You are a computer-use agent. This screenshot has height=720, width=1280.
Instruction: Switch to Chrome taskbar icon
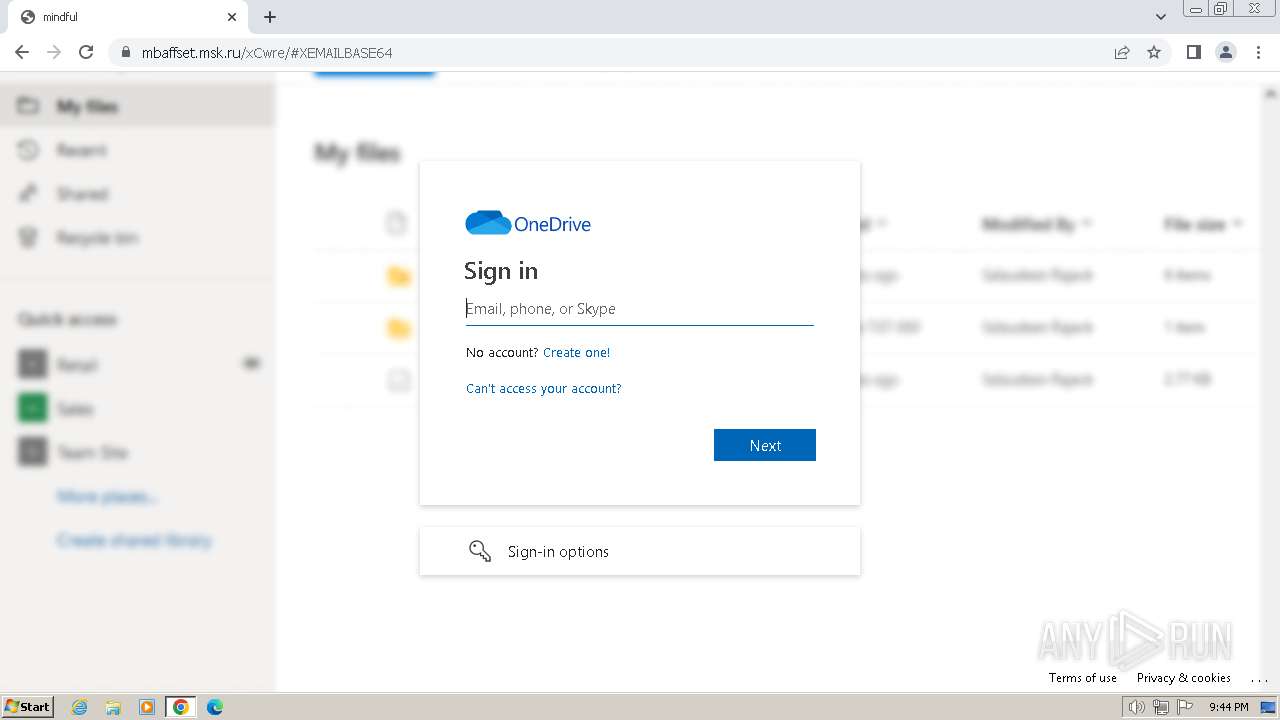[181, 707]
